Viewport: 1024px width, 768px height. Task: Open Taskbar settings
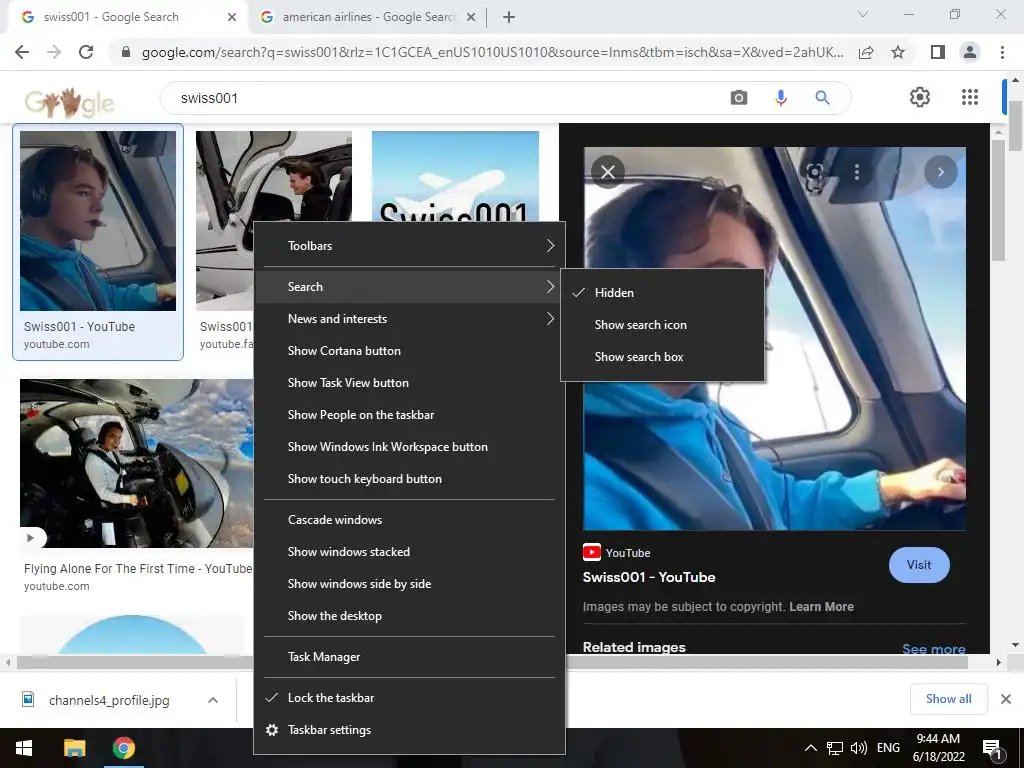(409, 729)
